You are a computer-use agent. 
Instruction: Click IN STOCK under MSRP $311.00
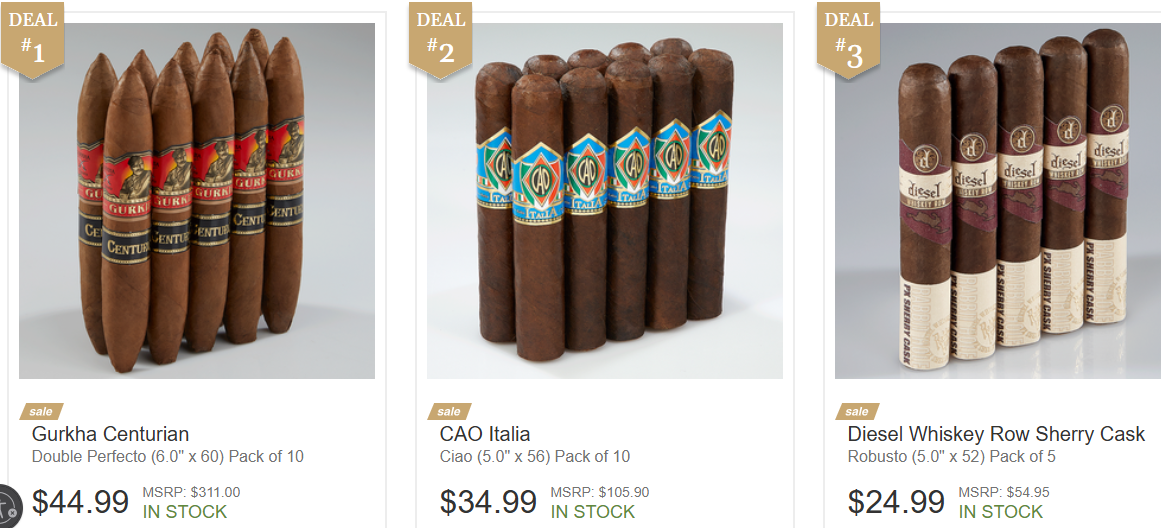185,512
